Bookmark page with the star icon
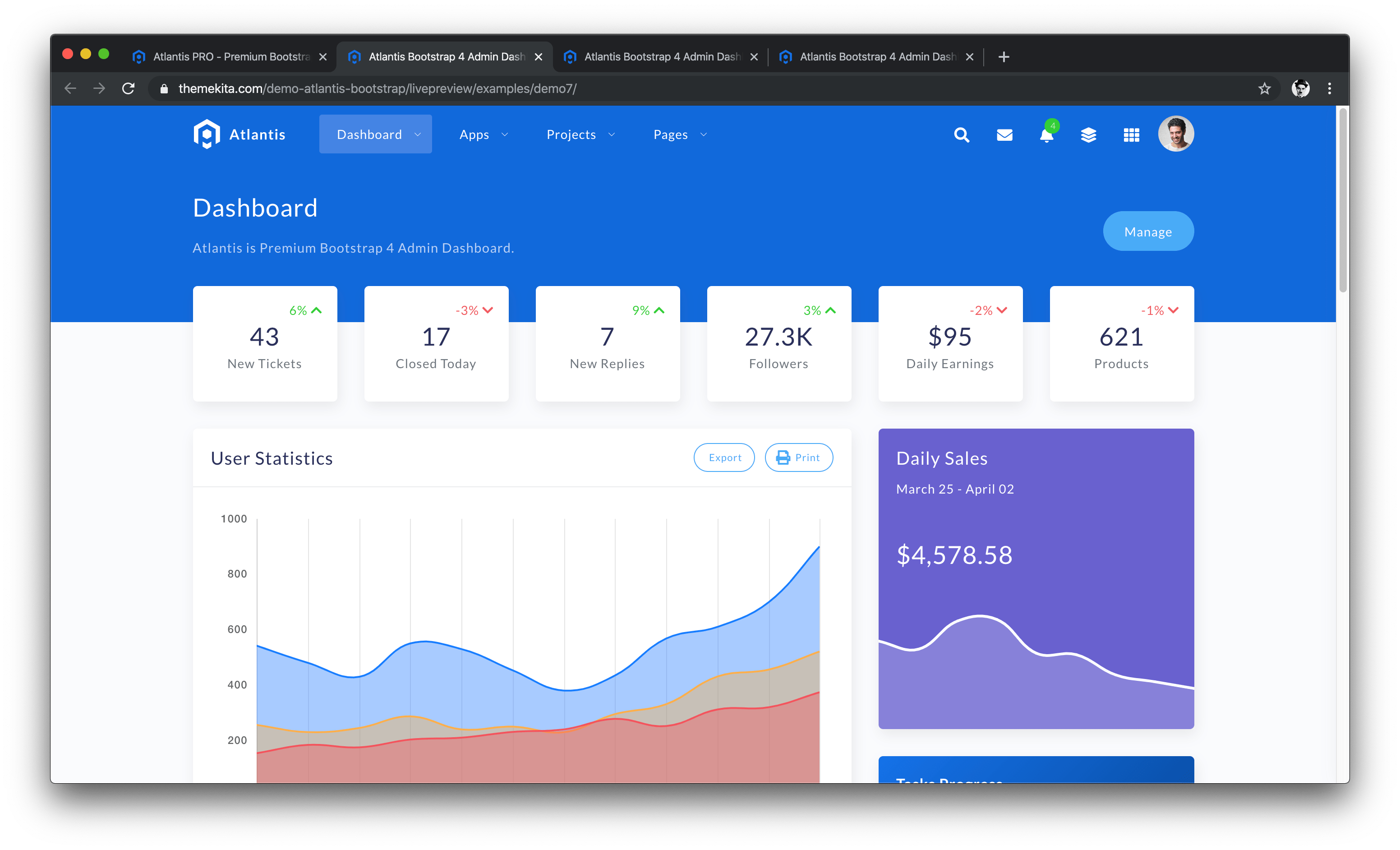1400x850 pixels. [x=1264, y=88]
